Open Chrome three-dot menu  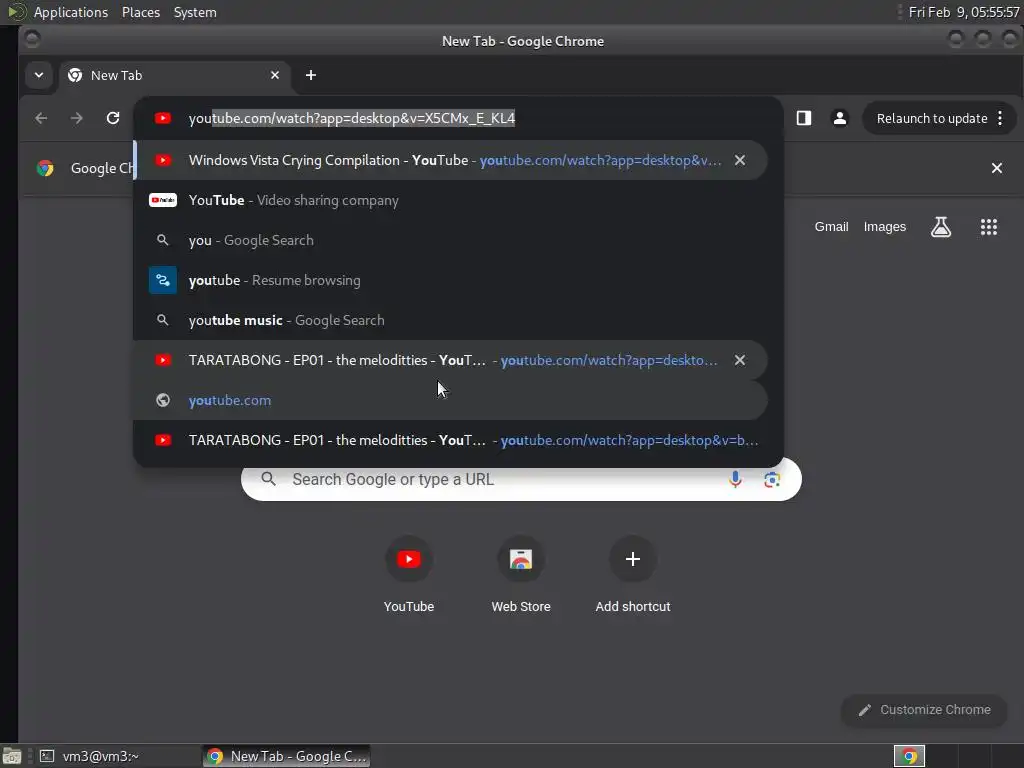click(1000, 118)
